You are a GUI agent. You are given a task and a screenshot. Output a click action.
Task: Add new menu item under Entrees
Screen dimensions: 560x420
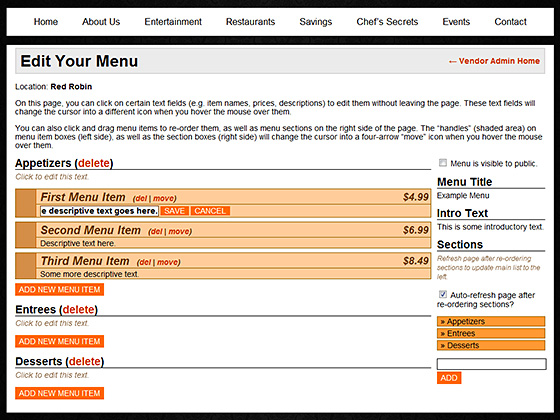59,341
